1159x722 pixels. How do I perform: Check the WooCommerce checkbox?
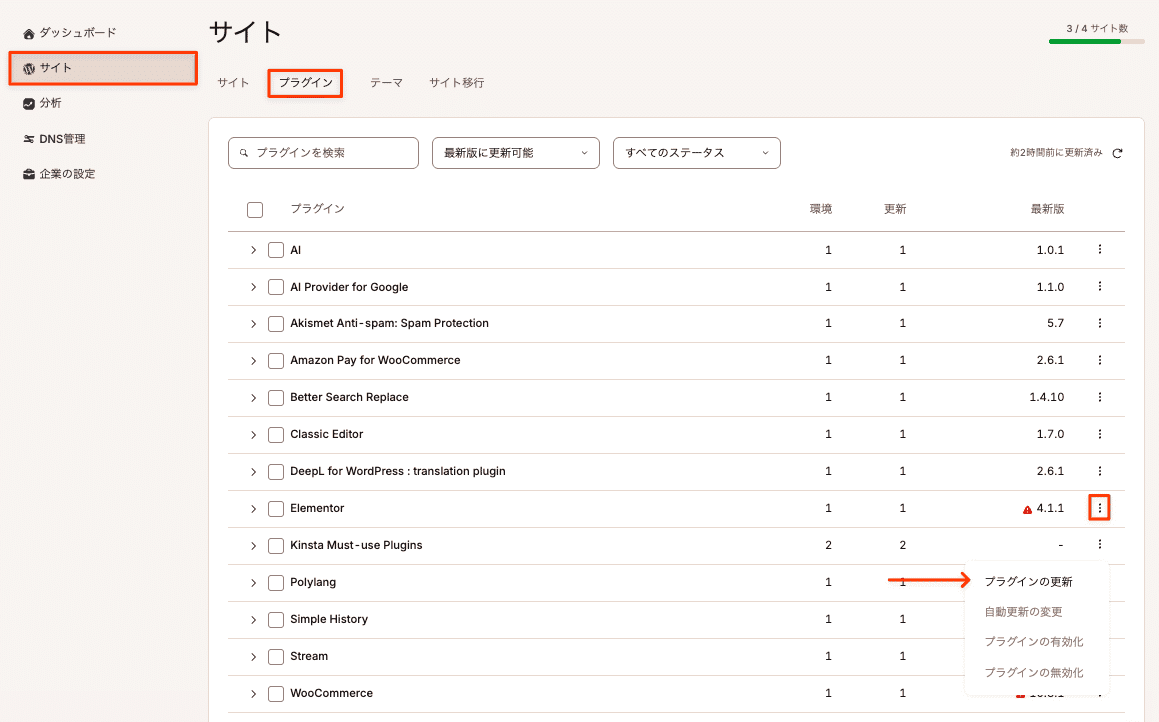pyautogui.click(x=276, y=694)
